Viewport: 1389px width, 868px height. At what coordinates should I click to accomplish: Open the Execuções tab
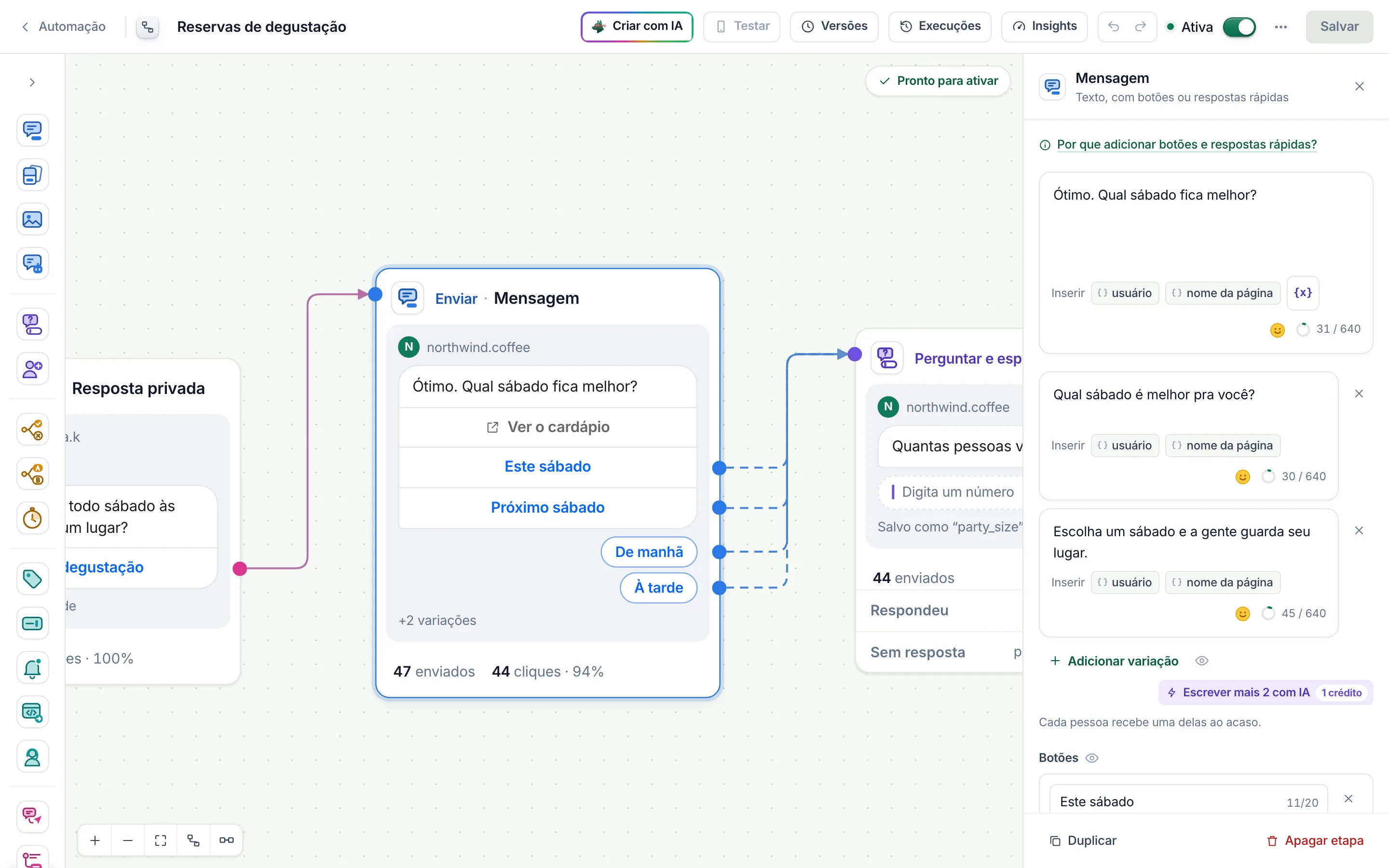click(x=940, y=27)
